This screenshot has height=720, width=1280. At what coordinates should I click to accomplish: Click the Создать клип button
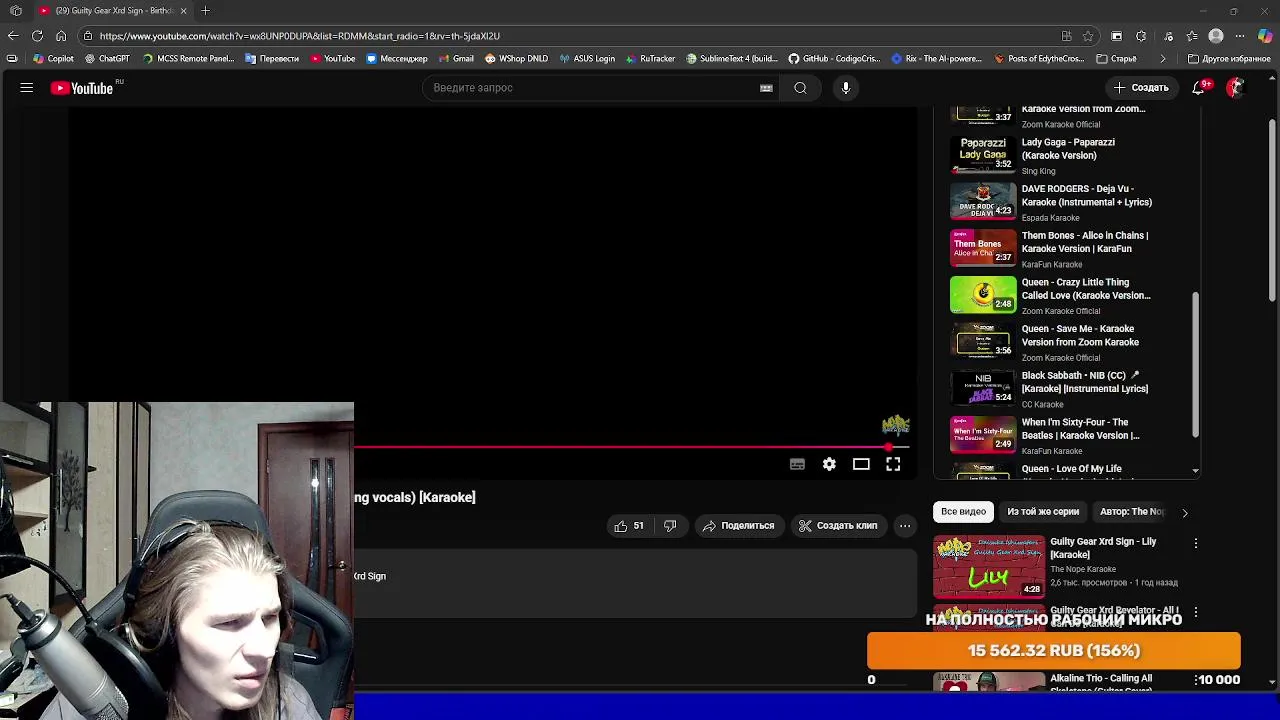pyautogui.click(x=837, y=526)
